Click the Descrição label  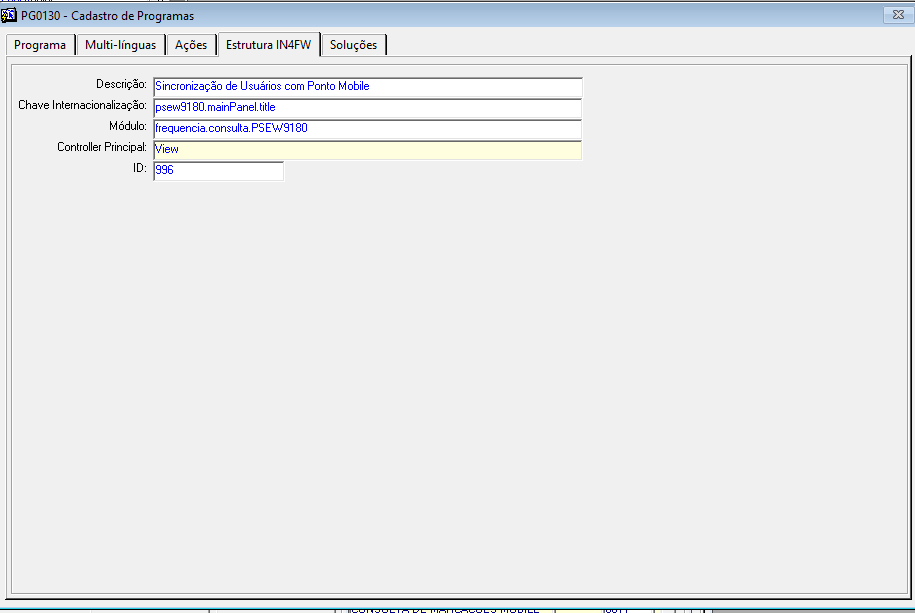[x=121, y=84]
